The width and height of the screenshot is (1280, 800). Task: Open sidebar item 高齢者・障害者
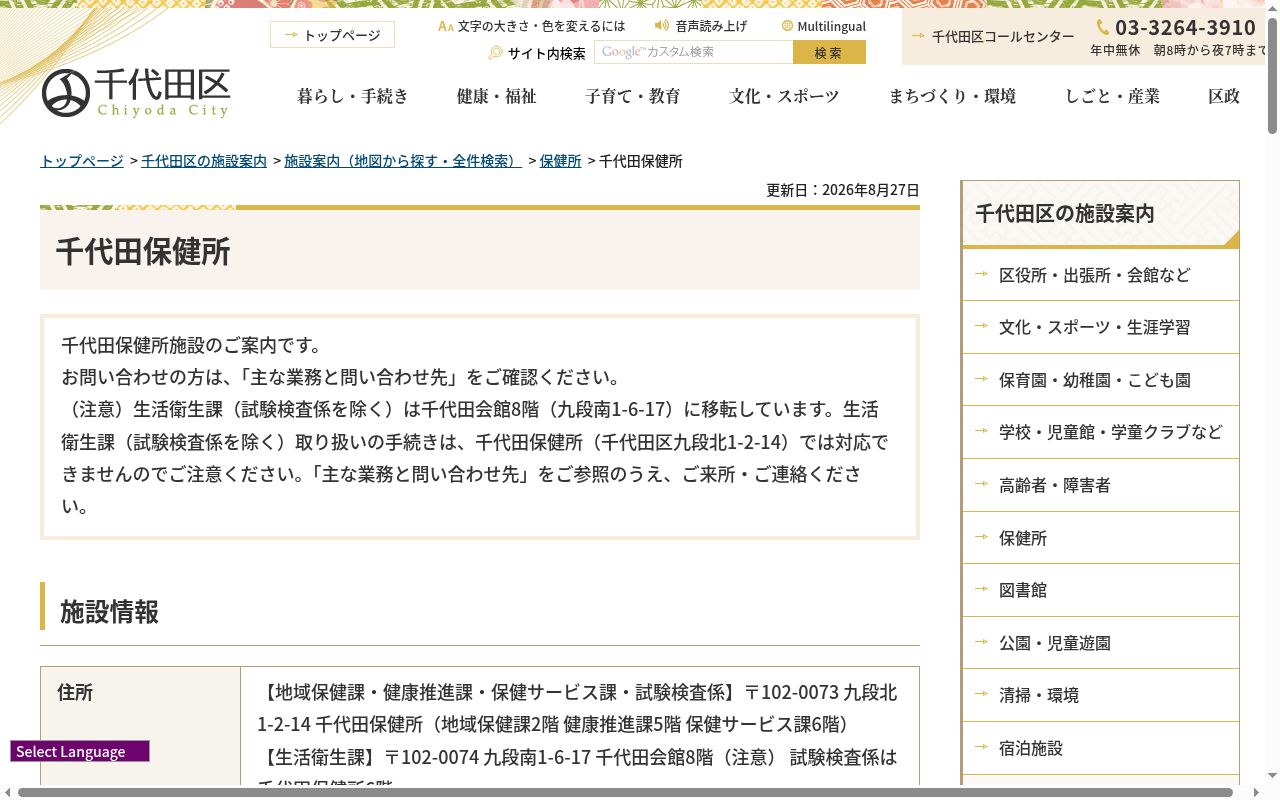[x=1100, y=485]
